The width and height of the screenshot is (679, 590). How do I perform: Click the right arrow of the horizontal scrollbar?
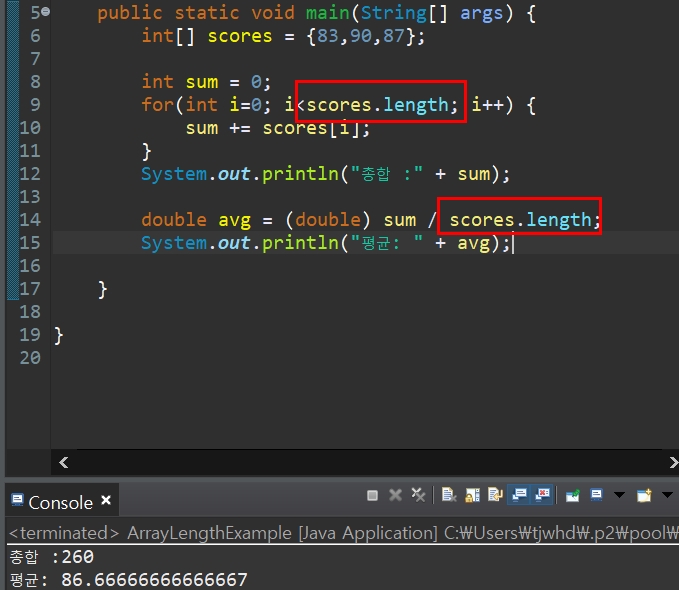[x=674, y=463]
